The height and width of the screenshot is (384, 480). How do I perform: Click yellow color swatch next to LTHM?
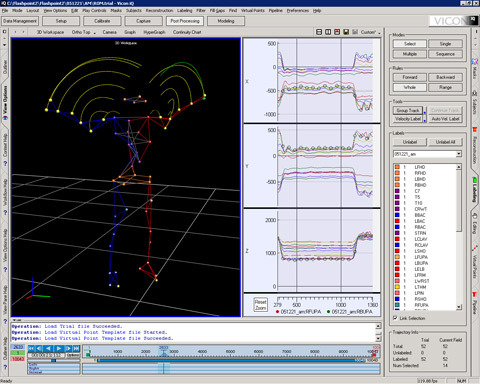pos(397,287)
